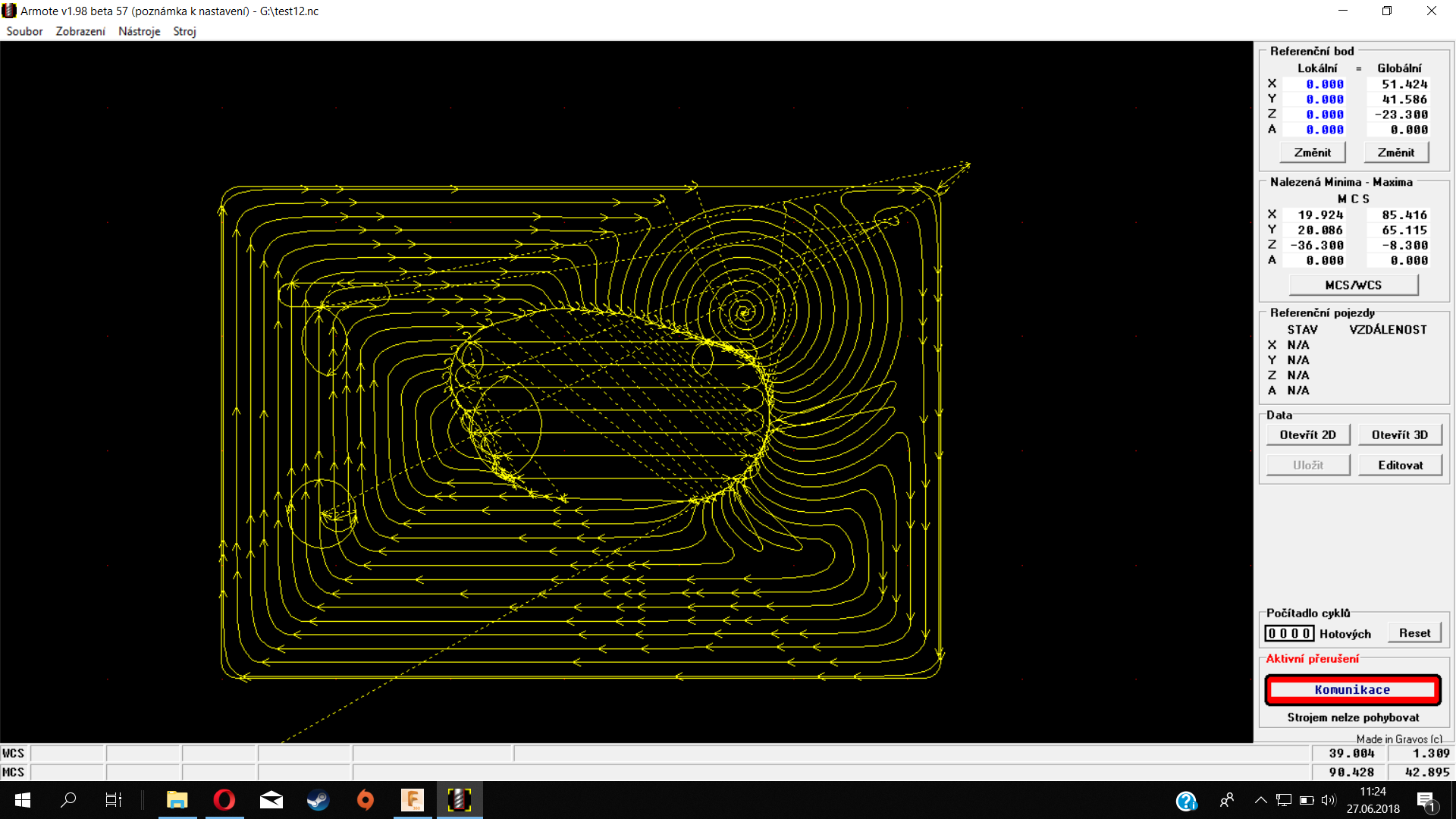This screenshot has width=1456, height=819.
Task: Open the Stroj menu
Action: tap(184, 31)
